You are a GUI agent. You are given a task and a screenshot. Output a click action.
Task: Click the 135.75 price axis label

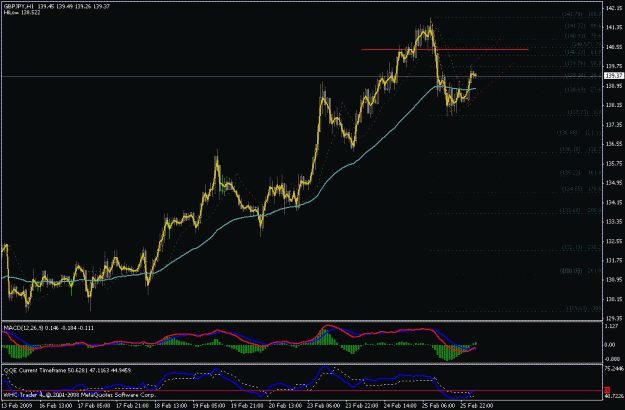(x=614, y=163)
